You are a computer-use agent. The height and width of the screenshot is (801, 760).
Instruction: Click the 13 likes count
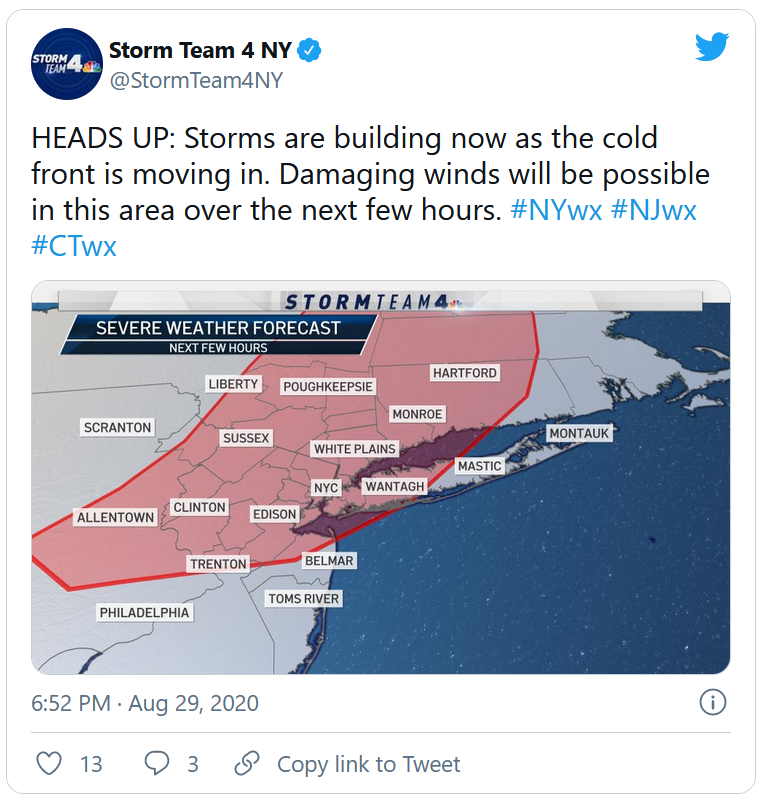pyautogui.click(x=91, y=764)
